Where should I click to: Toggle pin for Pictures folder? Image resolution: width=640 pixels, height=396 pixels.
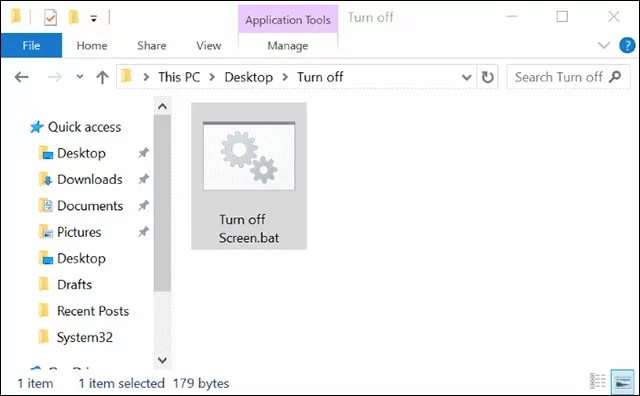(x=143, y=232)
